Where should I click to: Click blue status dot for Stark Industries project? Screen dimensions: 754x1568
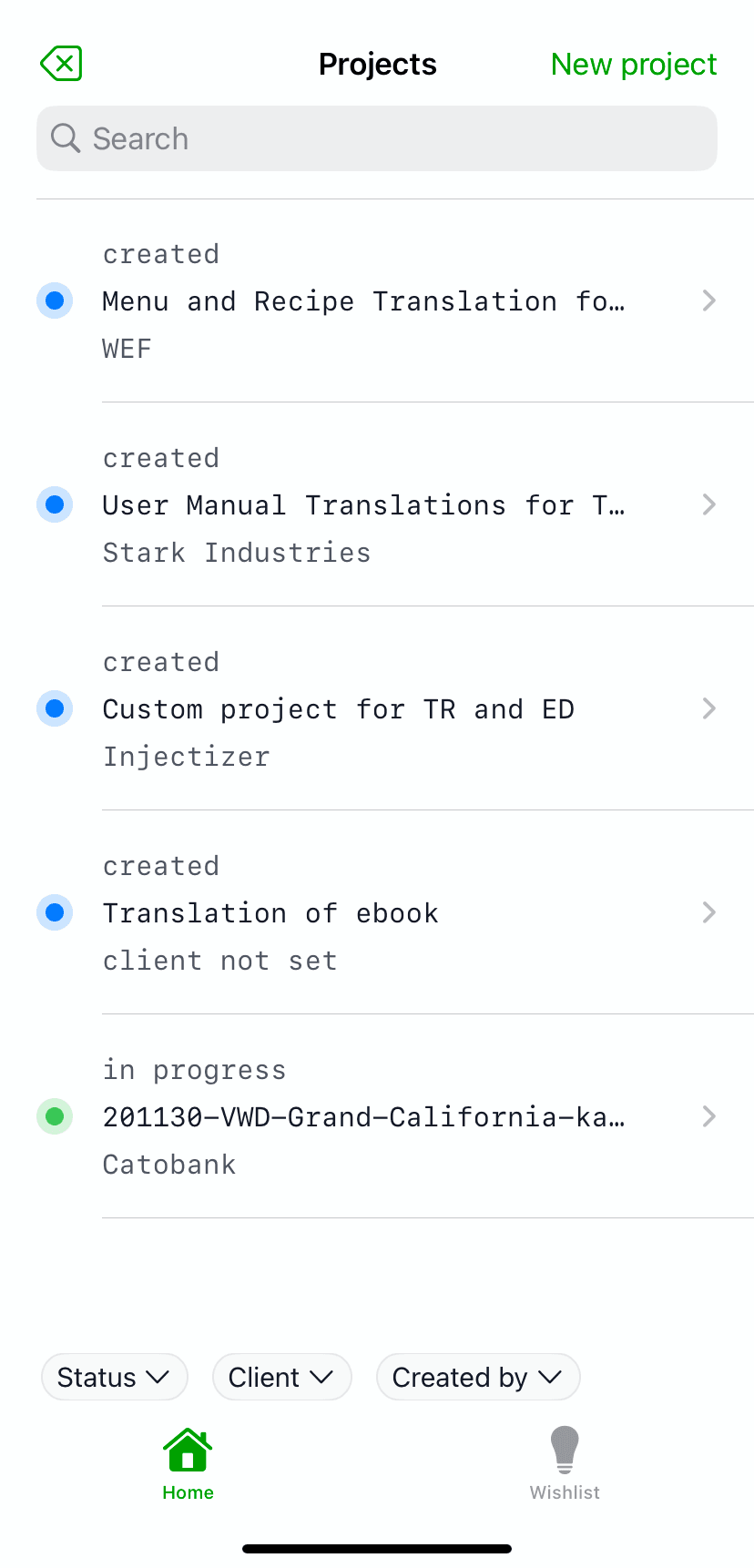[55, 504]
